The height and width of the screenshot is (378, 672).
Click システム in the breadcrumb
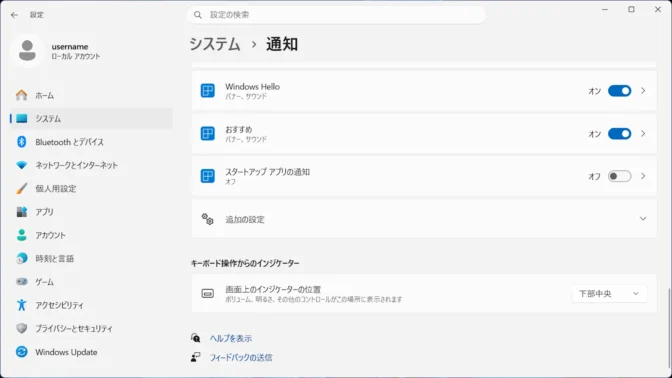pyautogui.click(x=215, y=45)
